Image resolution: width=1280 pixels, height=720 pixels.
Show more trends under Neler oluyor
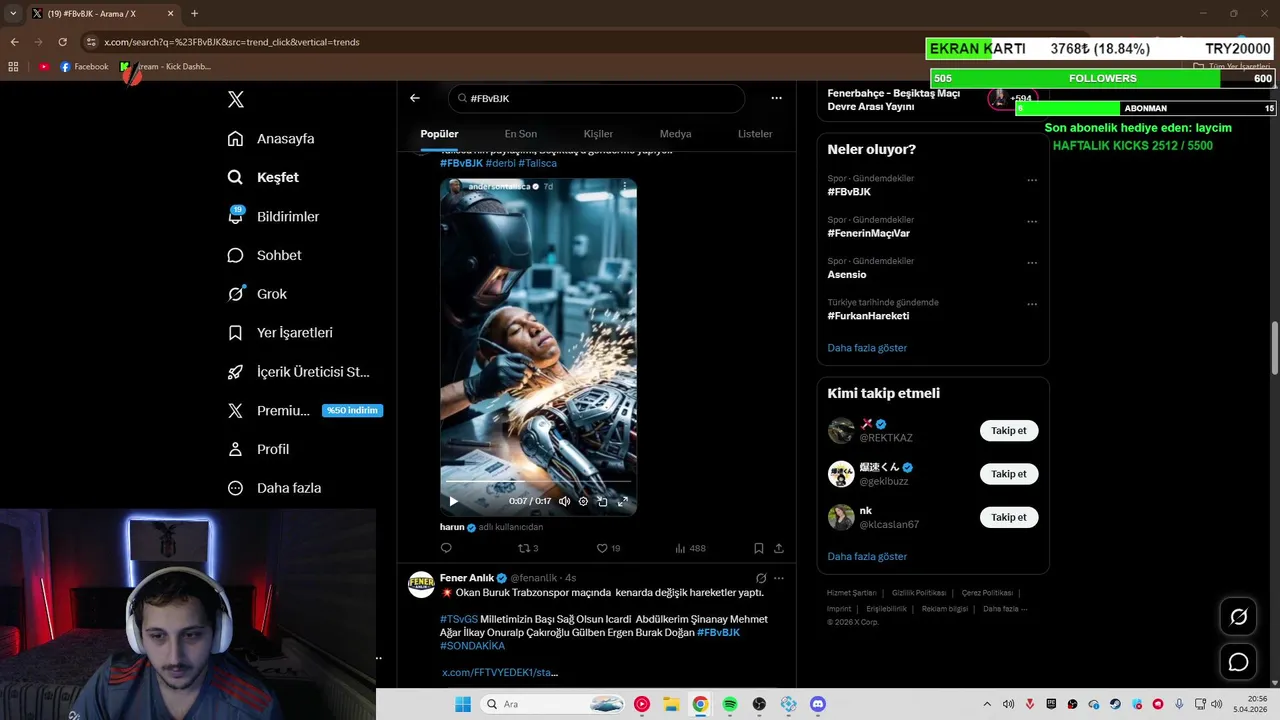click(867, 348)
